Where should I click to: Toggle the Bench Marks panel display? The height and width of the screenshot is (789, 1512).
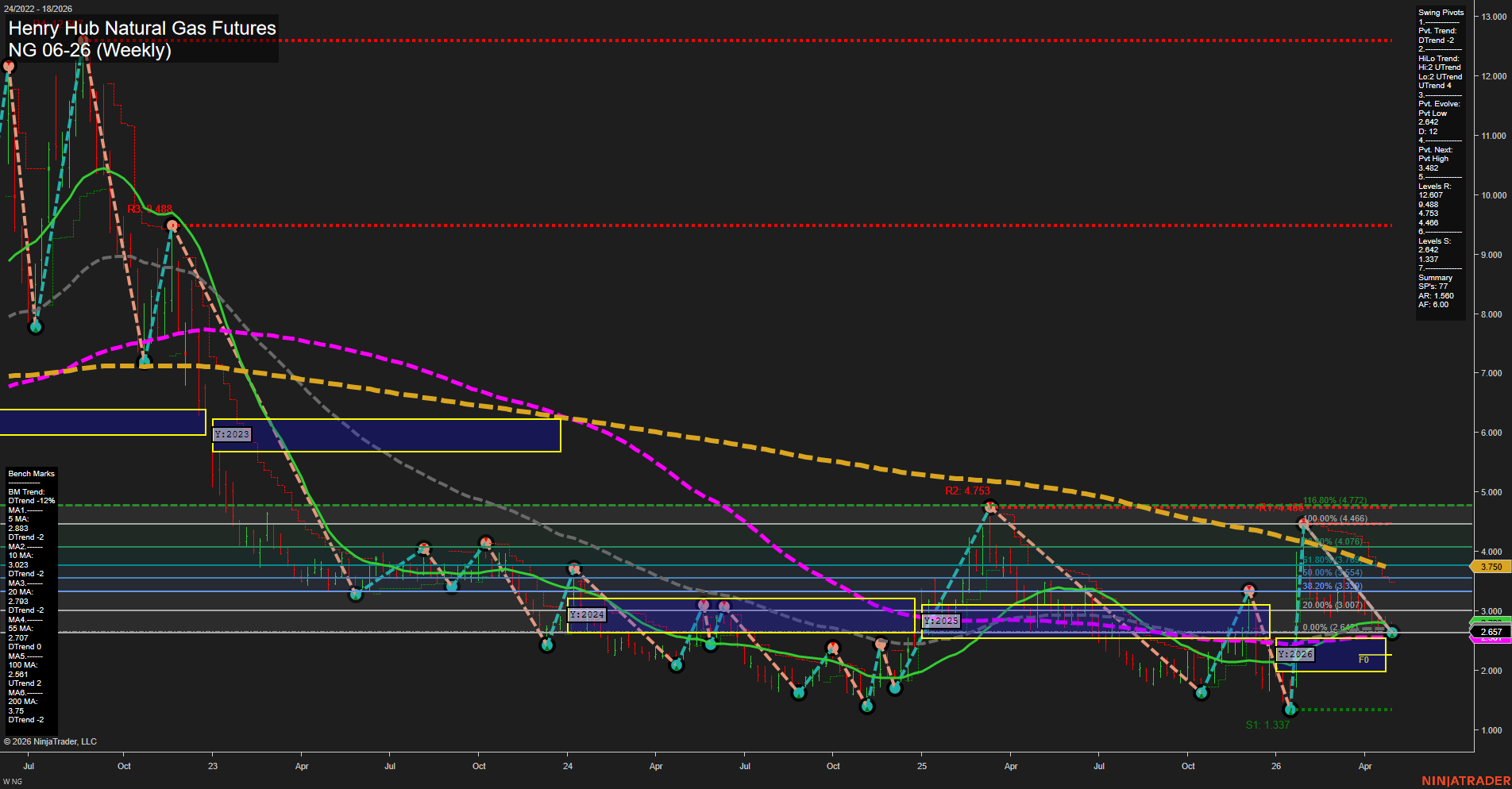[x=30, y=473]
